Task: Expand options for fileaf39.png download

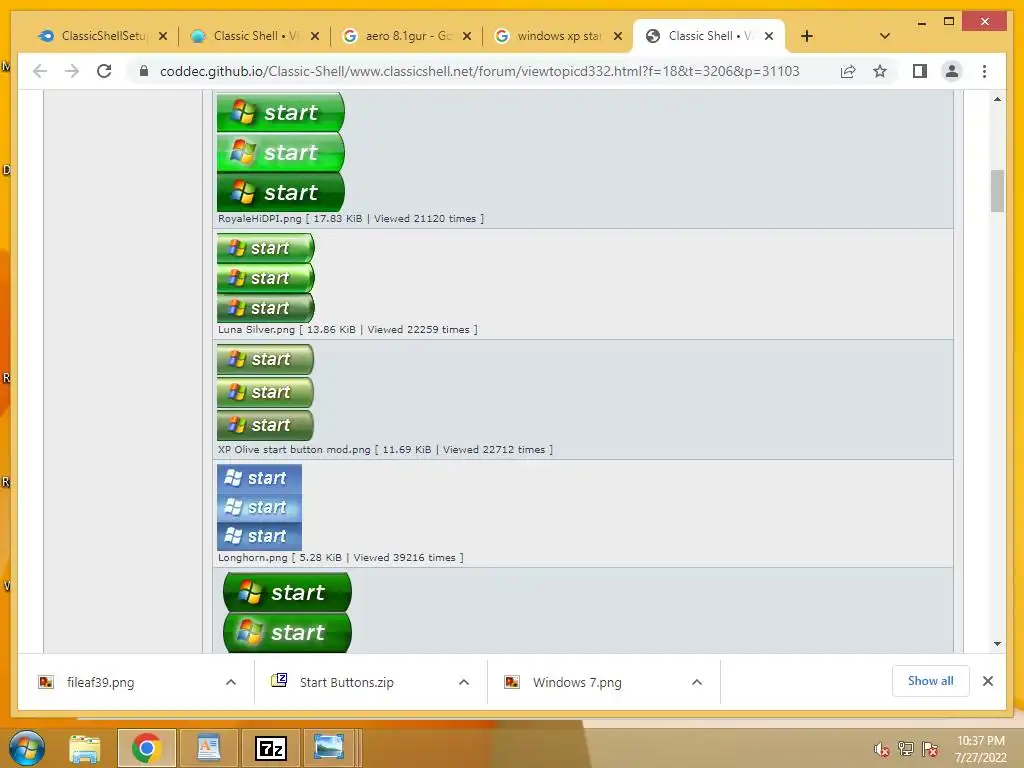Action: pyautogui.click(x=231, y=682)
